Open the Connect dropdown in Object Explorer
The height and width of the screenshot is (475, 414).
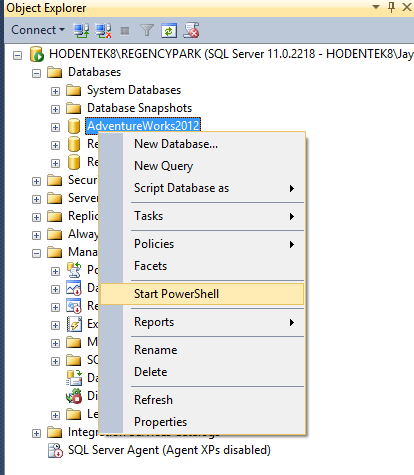tap(38, 30)
